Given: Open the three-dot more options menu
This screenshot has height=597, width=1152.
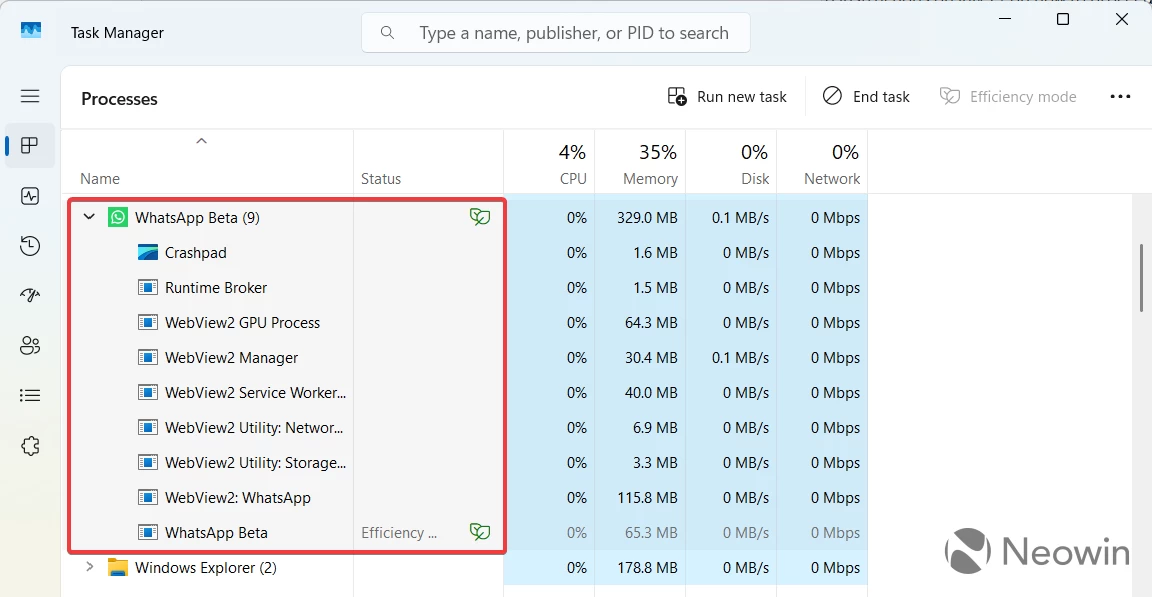Looking at the screenshot, I should tap(1120, 97).
